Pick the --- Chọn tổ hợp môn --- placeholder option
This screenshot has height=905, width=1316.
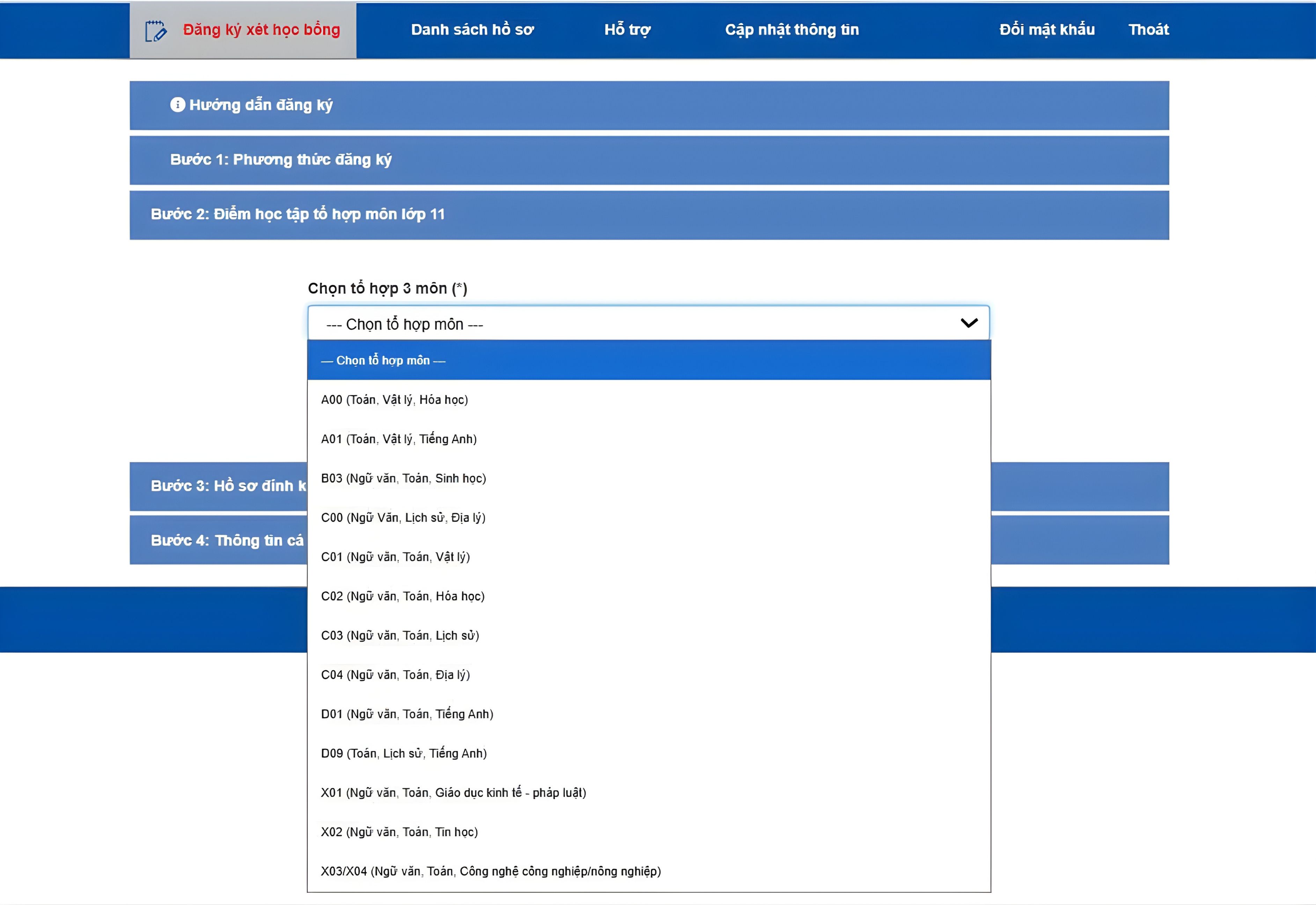(x=383, y=359)
